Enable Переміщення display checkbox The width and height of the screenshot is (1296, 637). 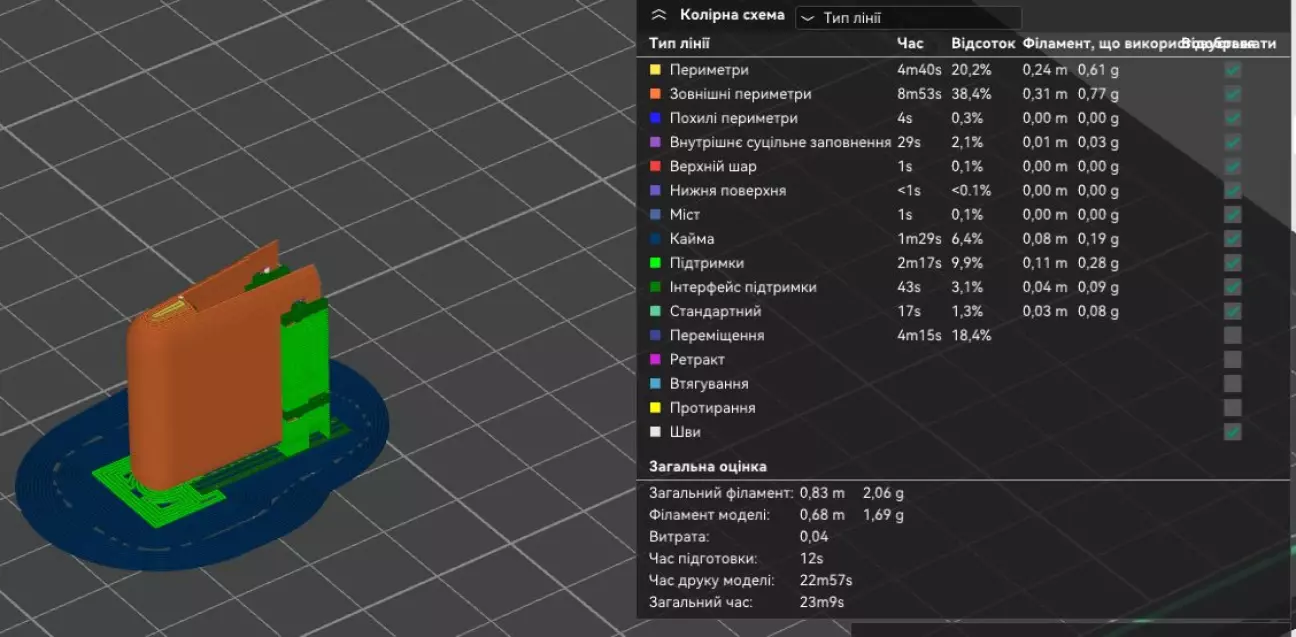coord(1233,335)
